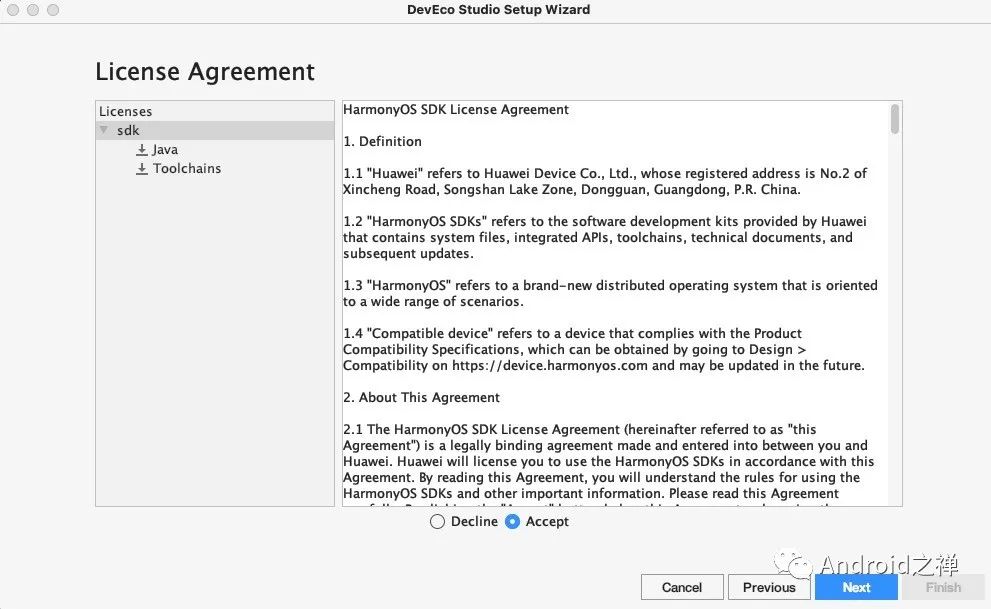
Task: Select the Toolchains license entry
Action: [187, 169]
